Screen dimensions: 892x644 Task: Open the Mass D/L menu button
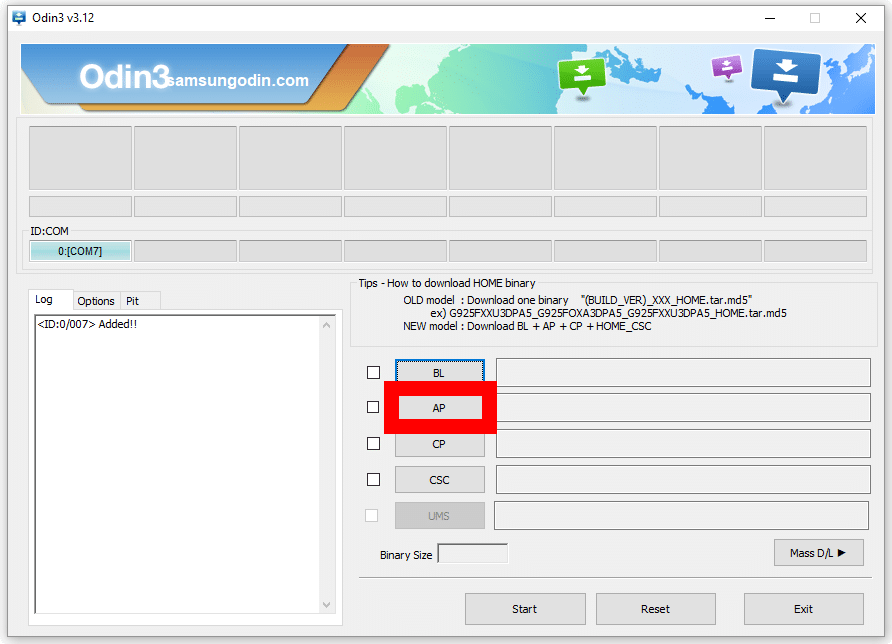819,553
